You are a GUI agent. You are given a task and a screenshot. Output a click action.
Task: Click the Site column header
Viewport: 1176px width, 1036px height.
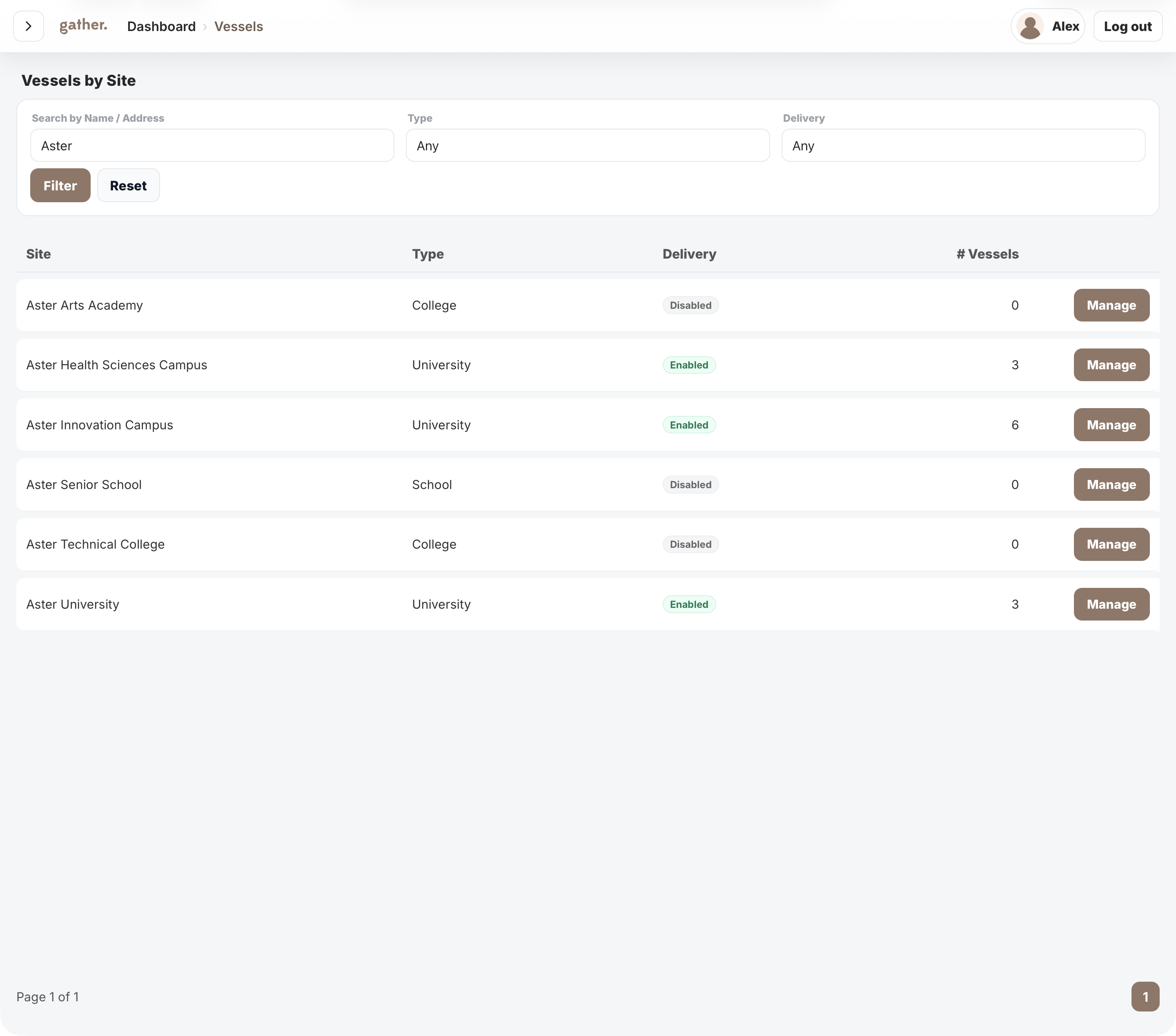38,254
